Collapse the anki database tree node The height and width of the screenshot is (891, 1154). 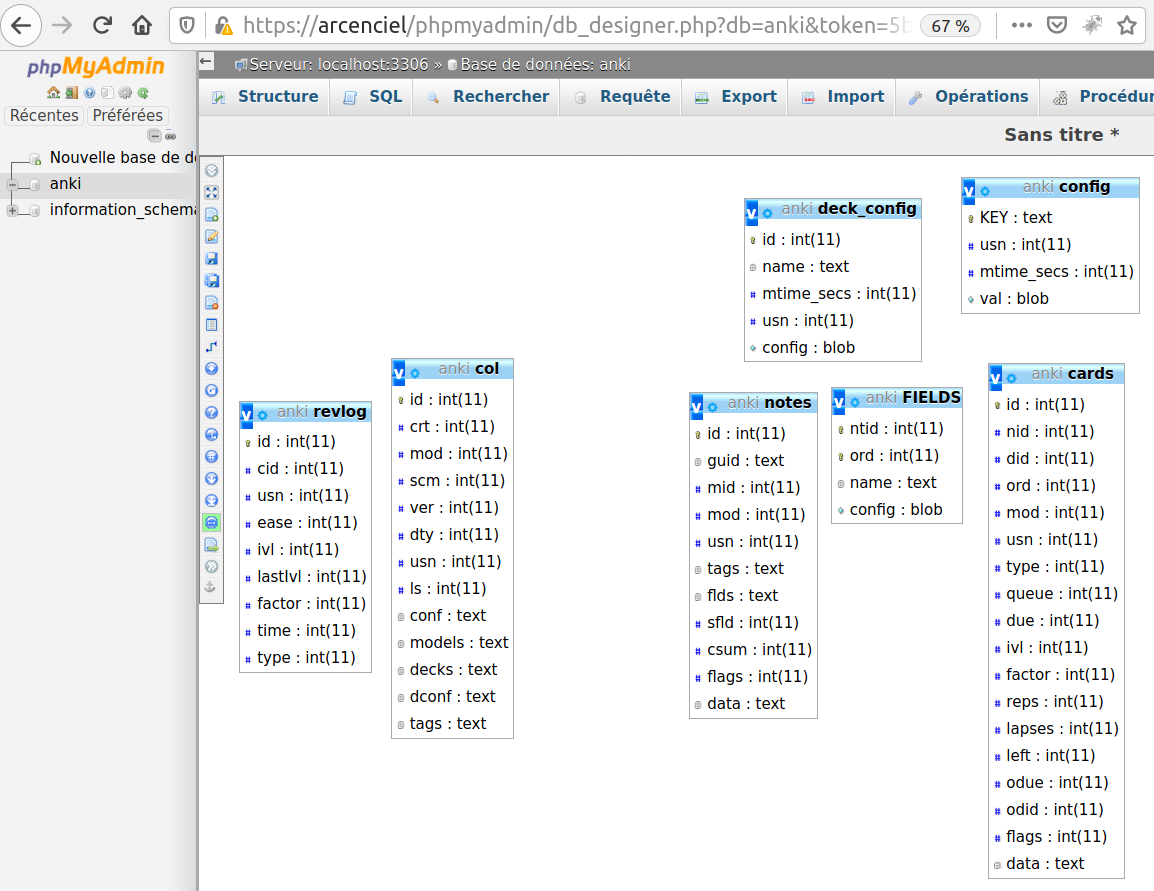coord(13,185)
